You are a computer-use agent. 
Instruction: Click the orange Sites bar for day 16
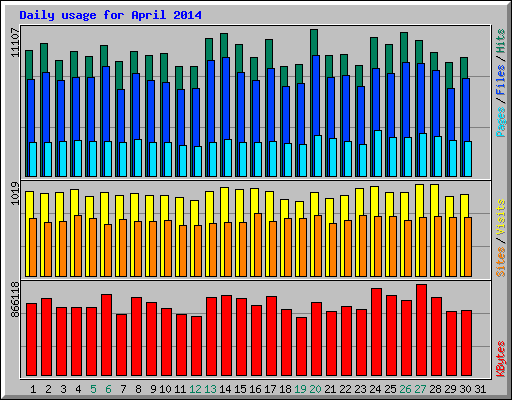258,245
